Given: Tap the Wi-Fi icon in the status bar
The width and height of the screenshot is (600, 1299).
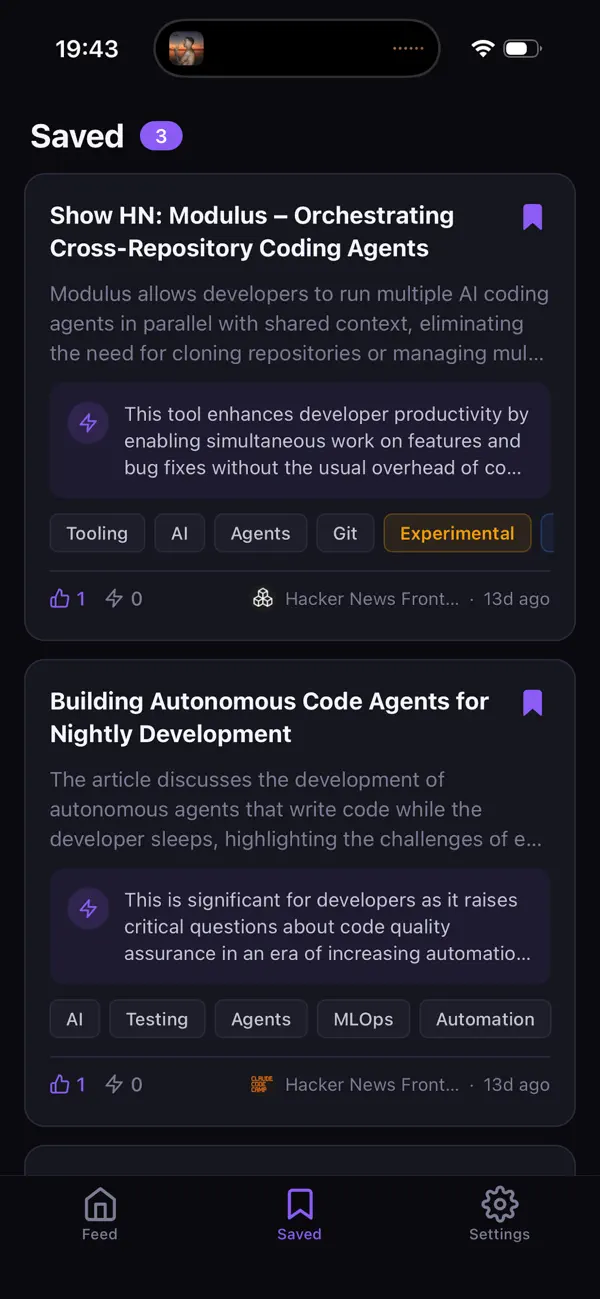Looking at the screenshot, I should click(483, 46).
